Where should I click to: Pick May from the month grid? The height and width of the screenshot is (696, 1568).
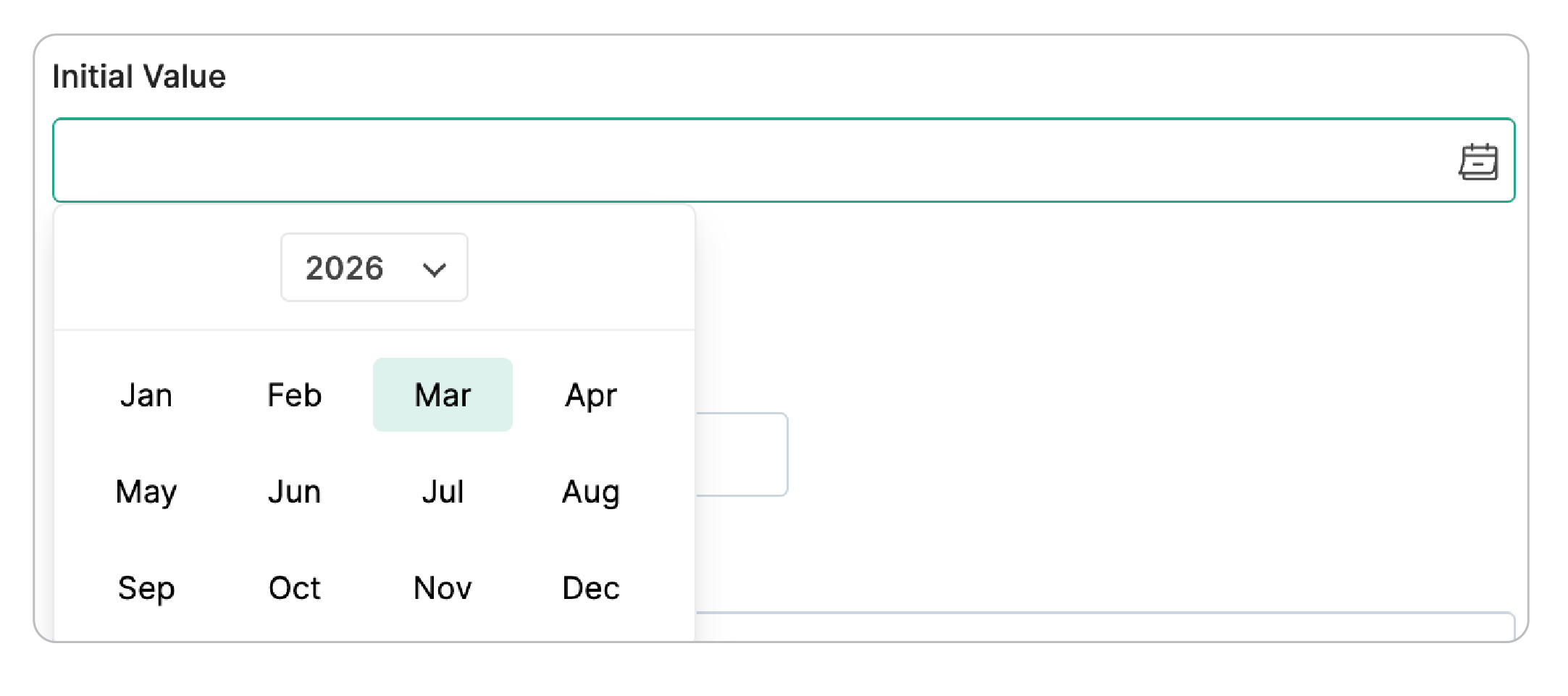click(x=146, y=492)
